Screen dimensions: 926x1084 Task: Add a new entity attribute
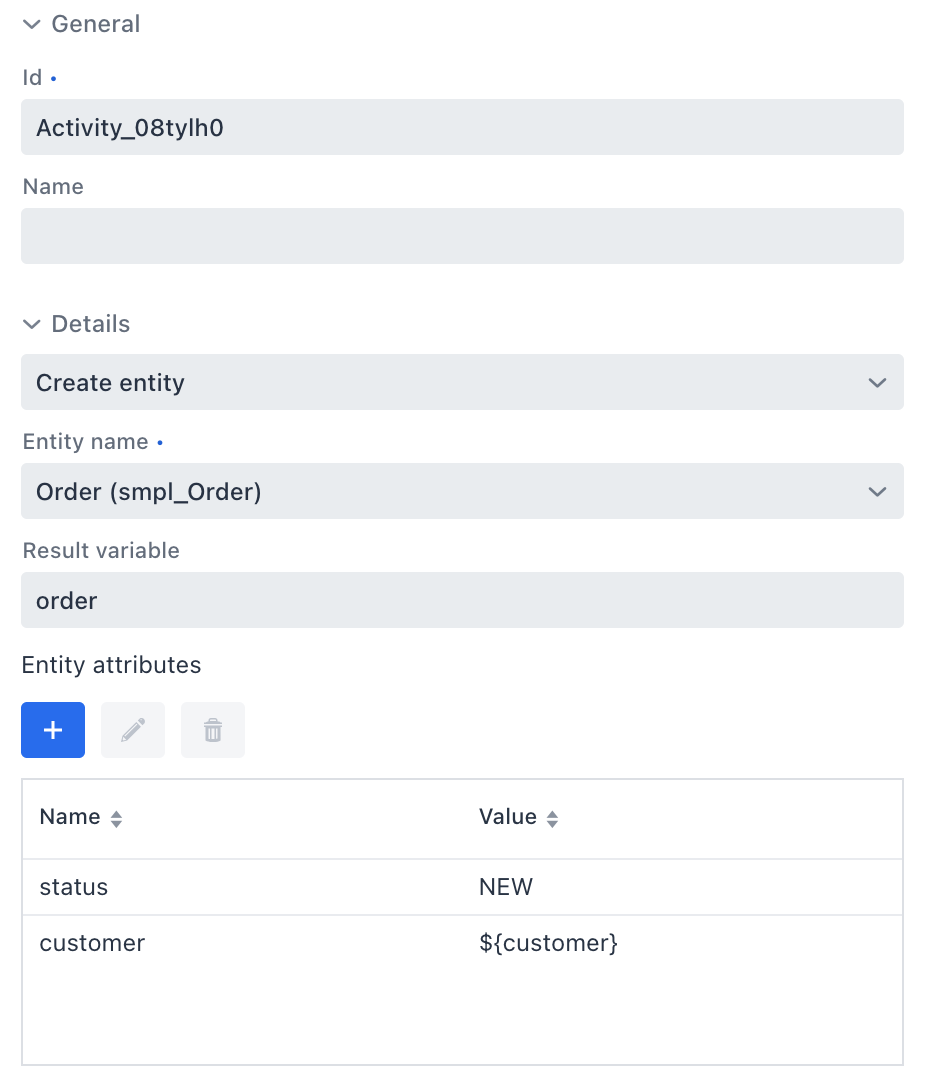pos(52,730)
